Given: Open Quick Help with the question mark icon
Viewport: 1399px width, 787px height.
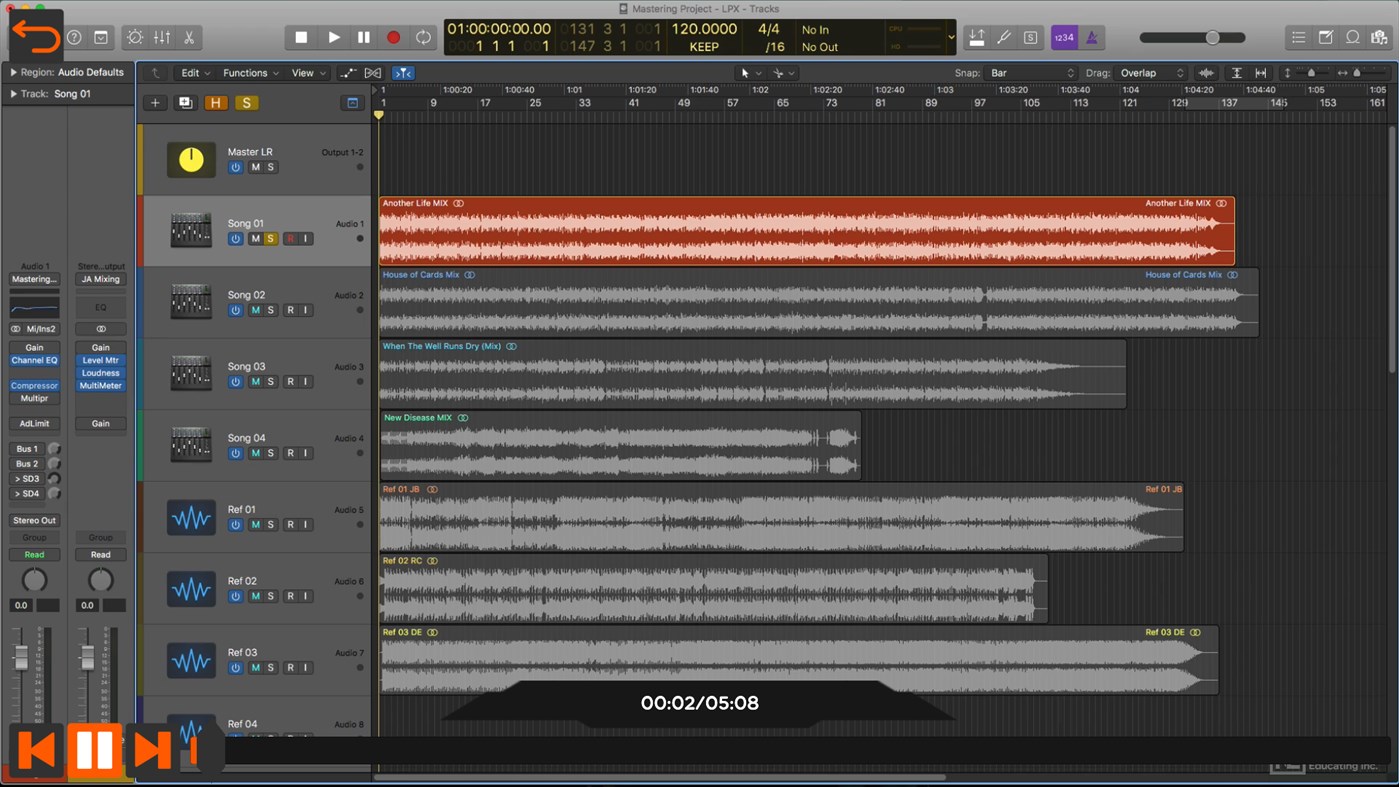Looking at the screenshot, I should [74, 37].
